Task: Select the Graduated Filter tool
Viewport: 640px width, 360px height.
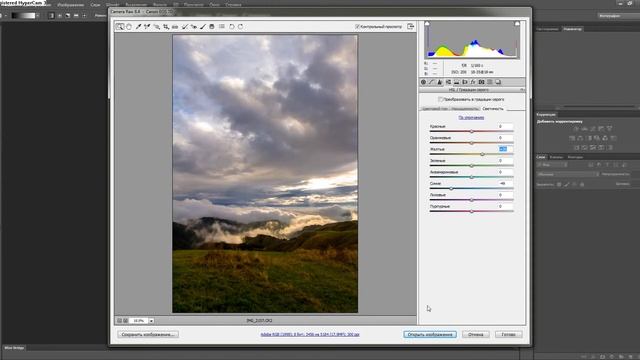Action: [212, 27]
